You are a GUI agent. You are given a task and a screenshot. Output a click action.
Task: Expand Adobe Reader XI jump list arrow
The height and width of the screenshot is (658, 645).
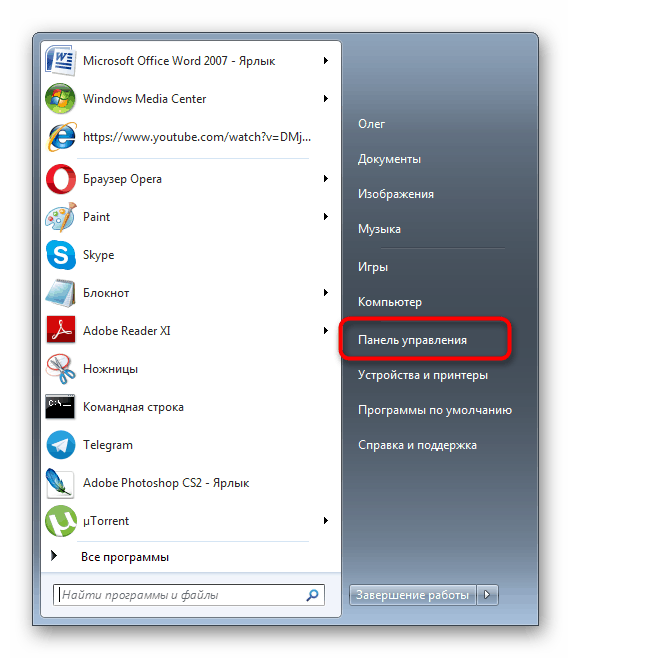pos(326,331)
